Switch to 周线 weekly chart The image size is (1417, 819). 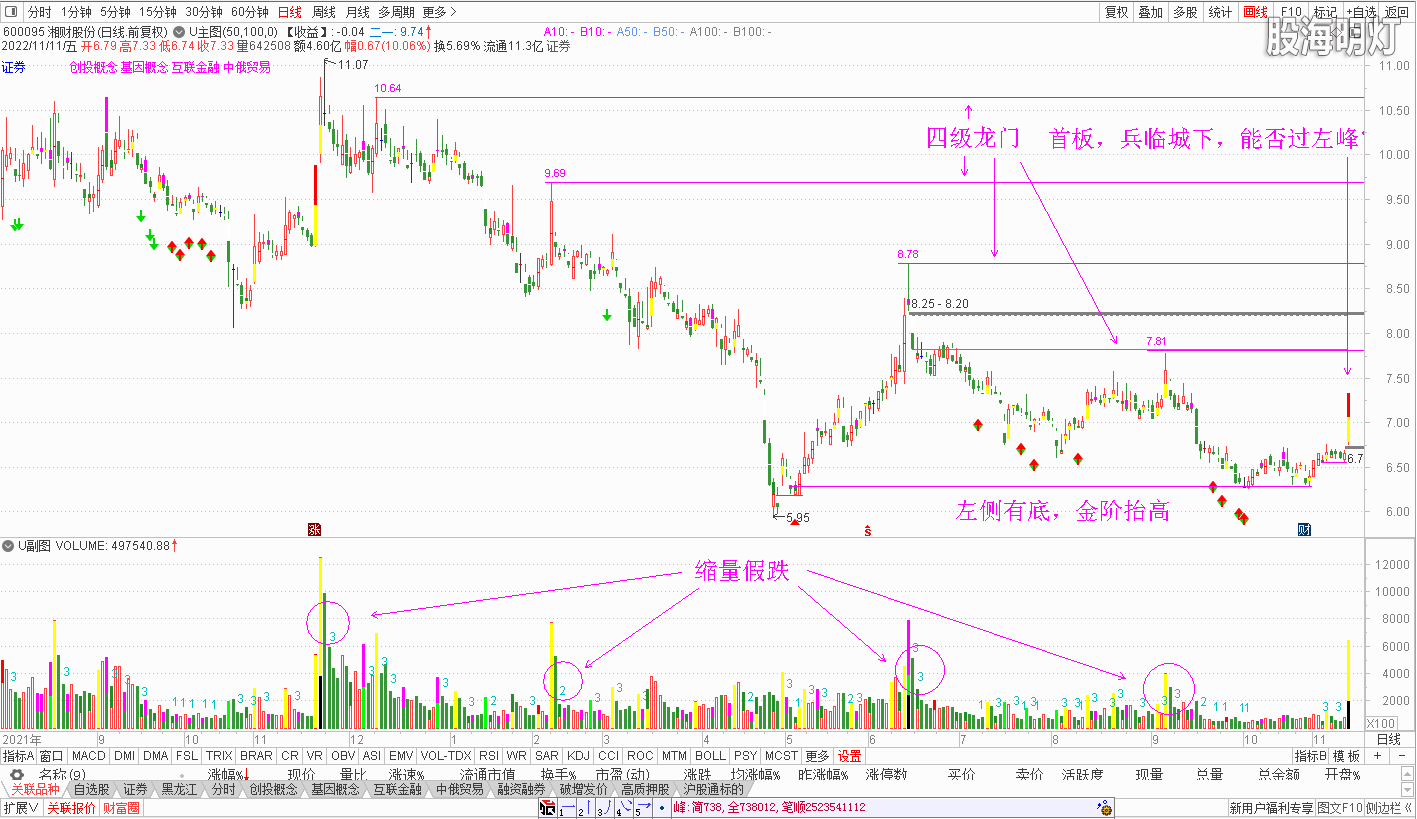[324, 12]
